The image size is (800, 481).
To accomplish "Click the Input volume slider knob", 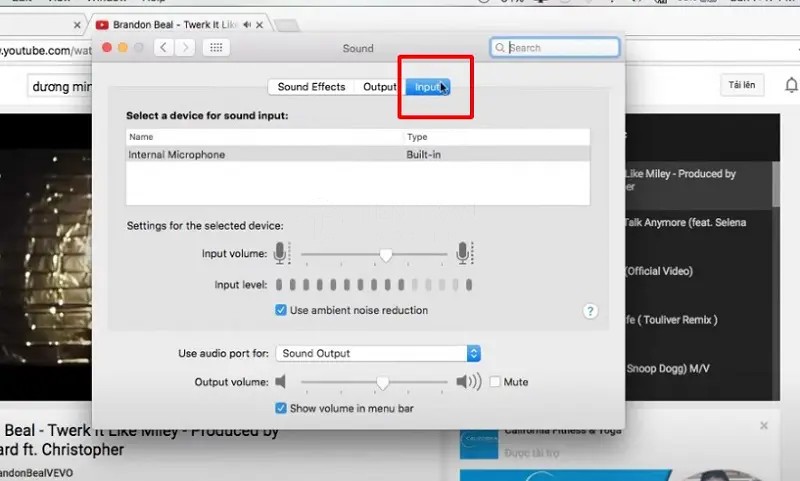I will 386,256.
